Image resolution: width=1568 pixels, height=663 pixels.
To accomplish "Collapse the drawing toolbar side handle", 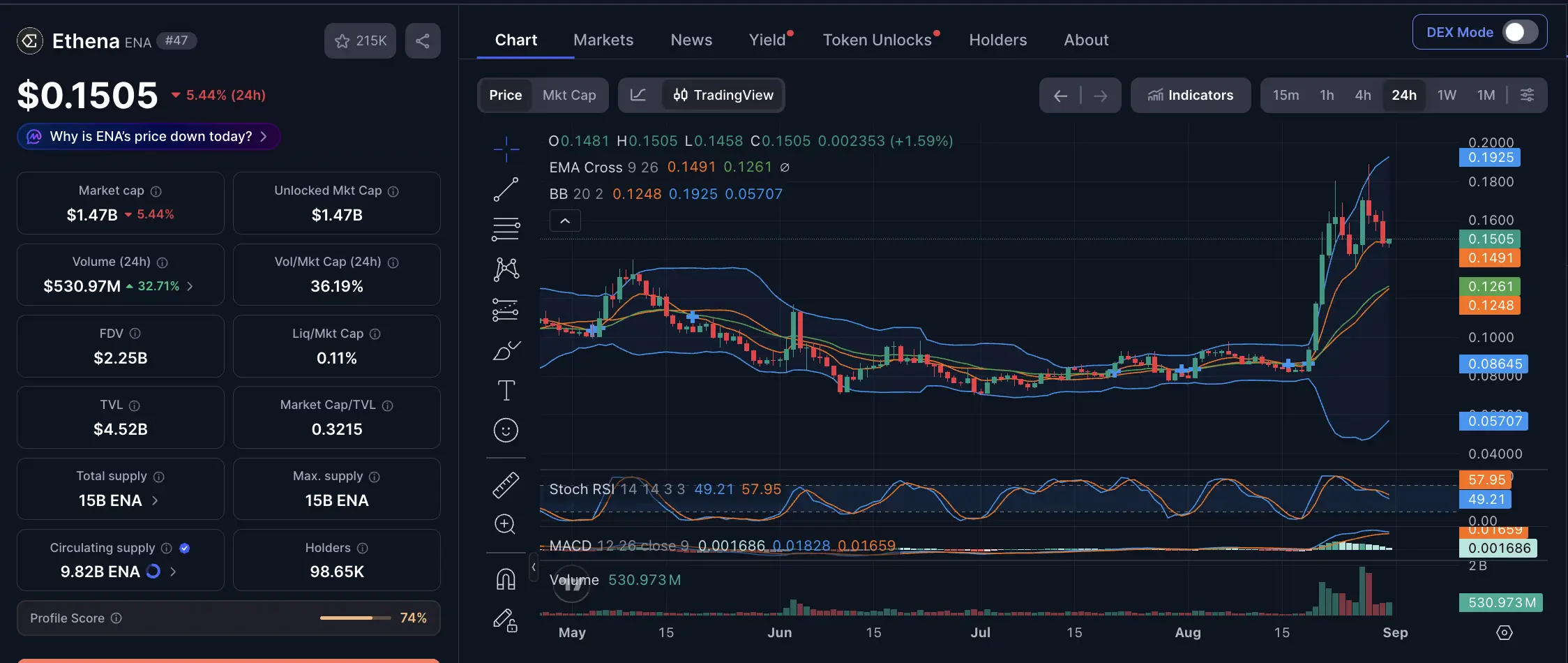I will [534, 567].
